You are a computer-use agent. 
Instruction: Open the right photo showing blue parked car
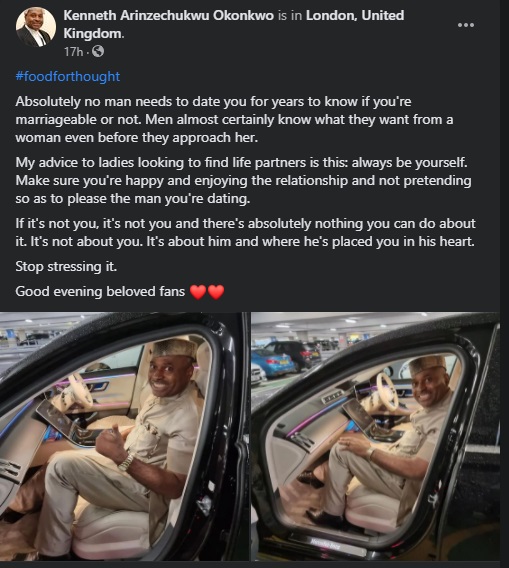pos(375,437)
